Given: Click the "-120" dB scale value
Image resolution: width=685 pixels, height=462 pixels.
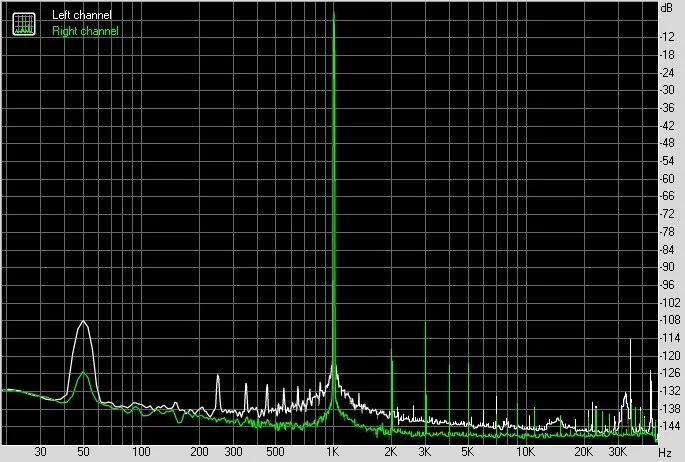Looking at the screenshot, I should point(670,356).
